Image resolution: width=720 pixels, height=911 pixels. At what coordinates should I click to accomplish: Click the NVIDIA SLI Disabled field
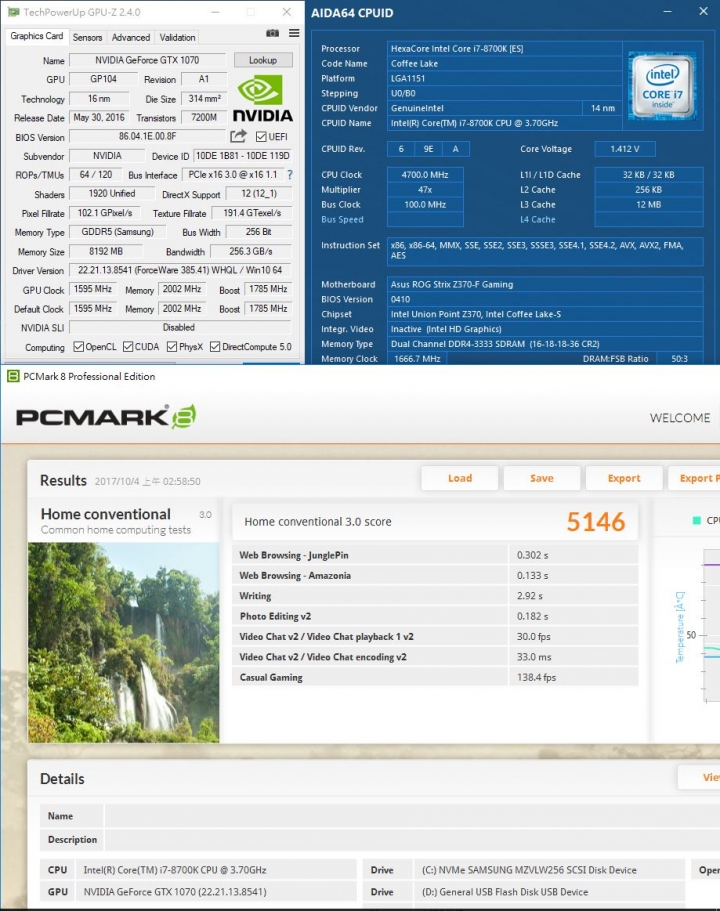(x=180, y=327)
